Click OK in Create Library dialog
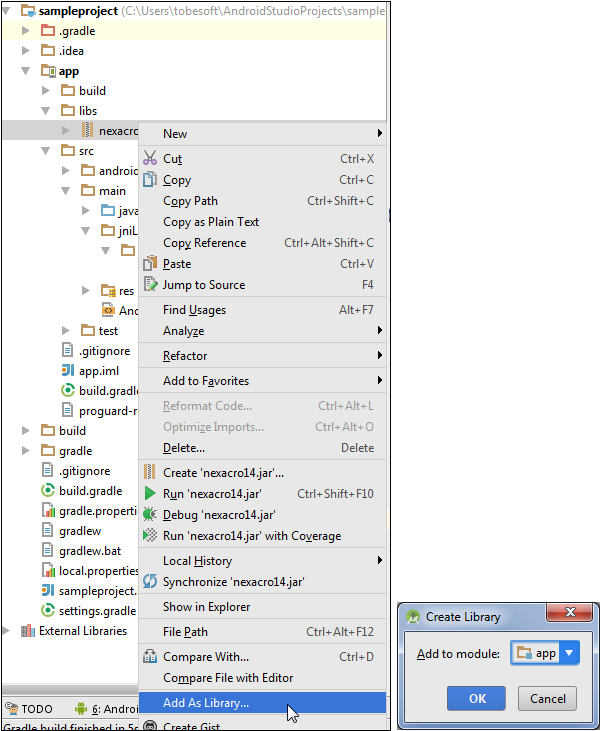Viewport: 601px width, 731px height. tap(476, 698)
